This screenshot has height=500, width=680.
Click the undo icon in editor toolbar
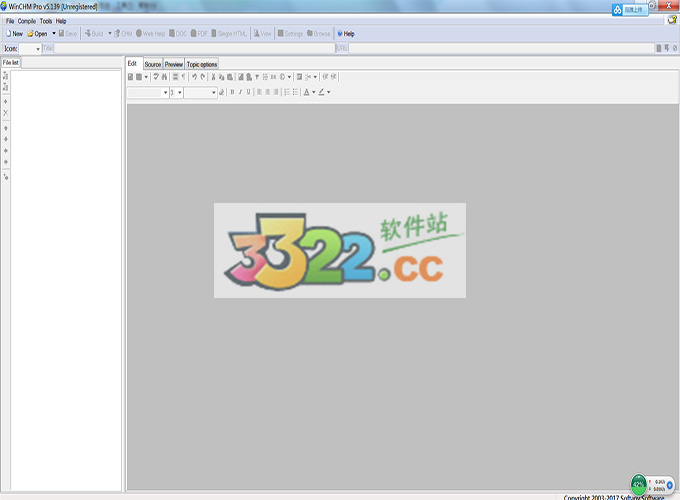point(194,77)
